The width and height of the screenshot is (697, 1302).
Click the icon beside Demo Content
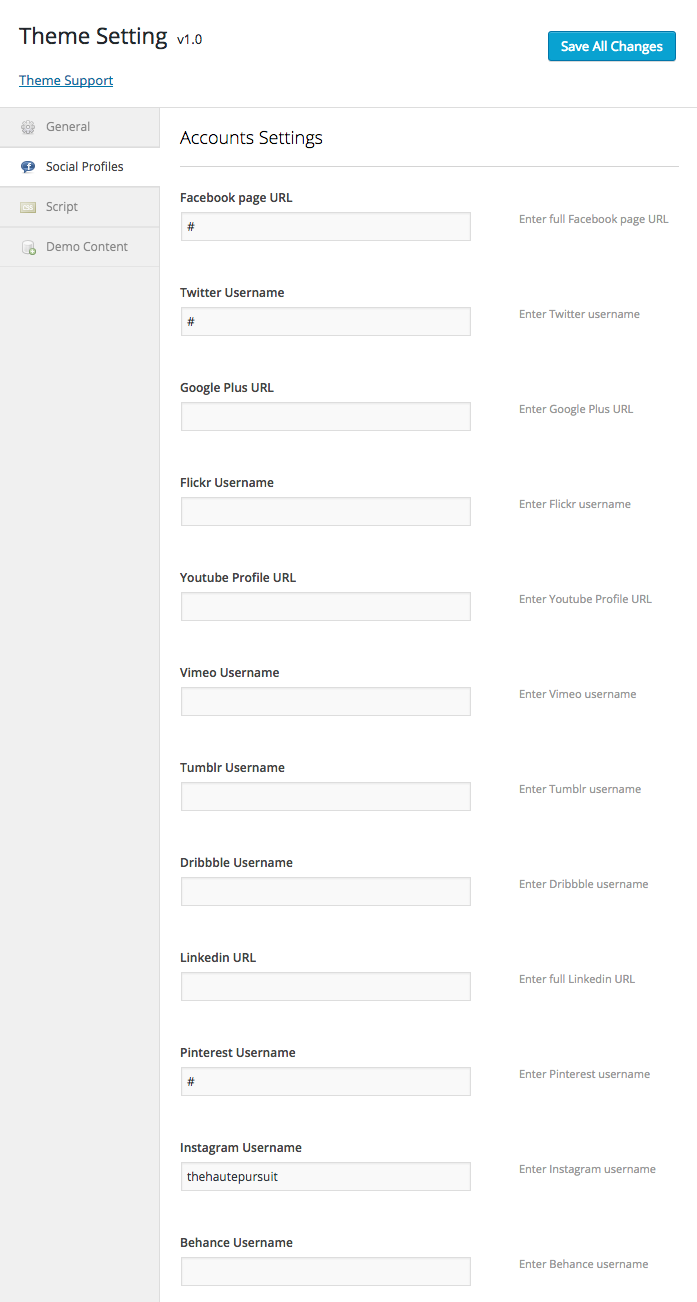click(x=27, y=246)
